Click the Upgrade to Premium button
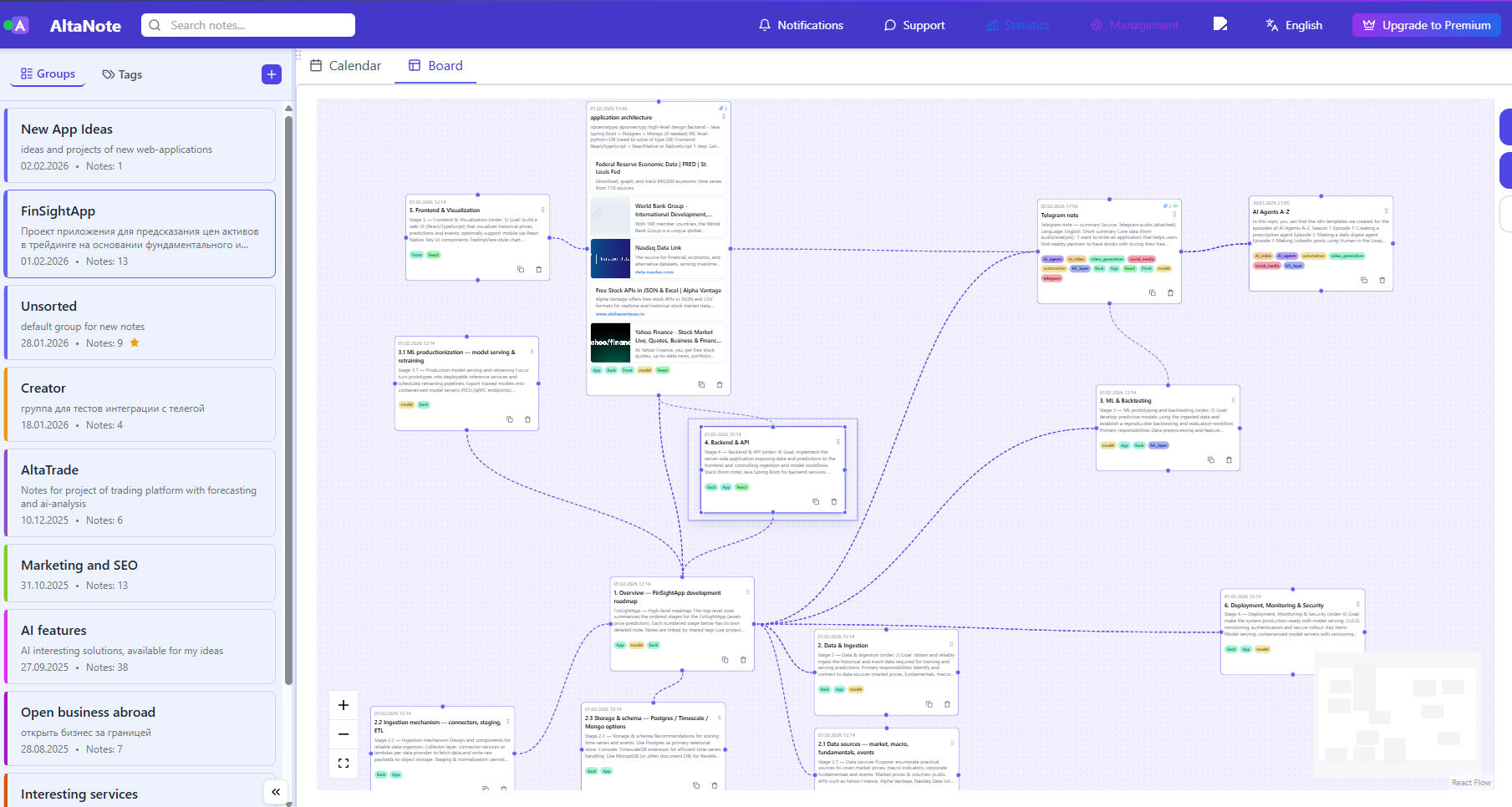This screenshot has height=807, width=1512. point(1426,25)
